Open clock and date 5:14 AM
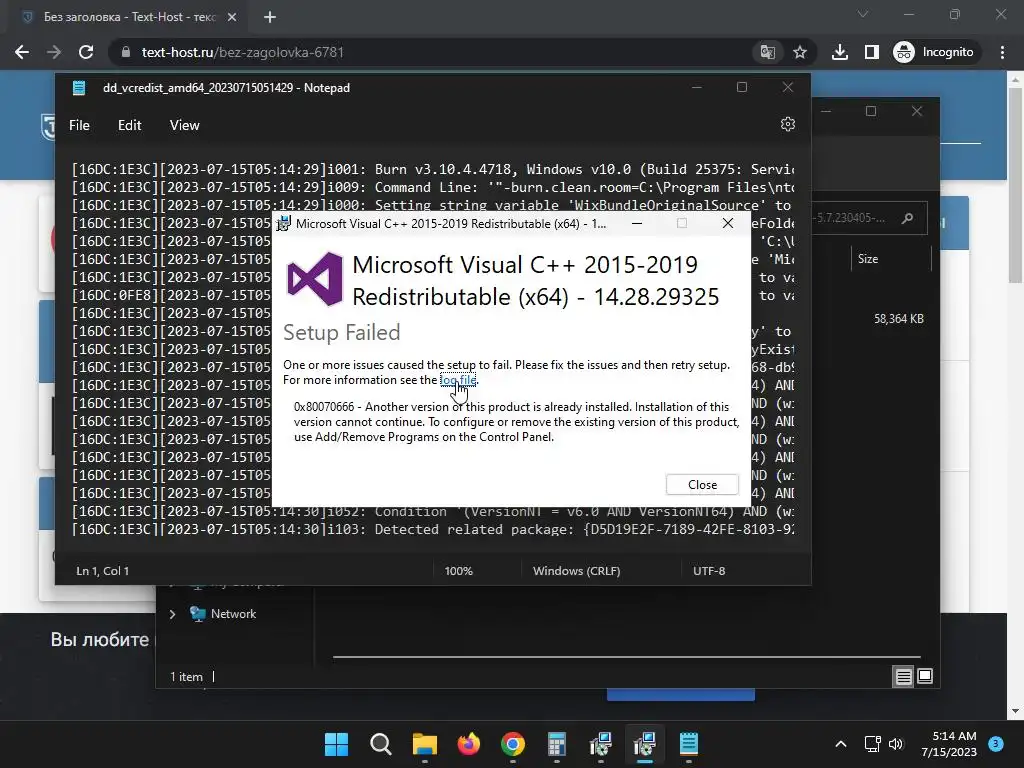Screen dimensions: 1024x768 click(x=949, y=744)
